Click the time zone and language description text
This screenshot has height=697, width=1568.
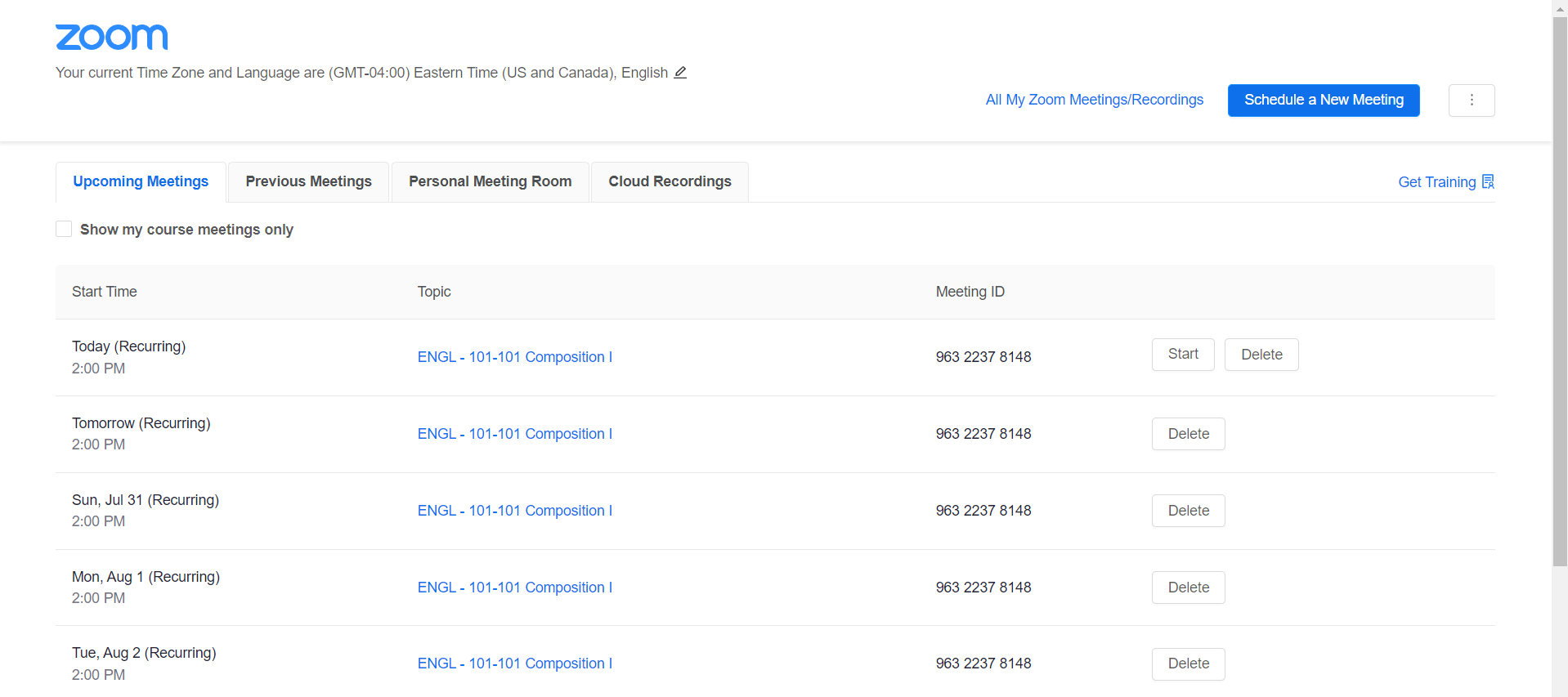[362, 73]
